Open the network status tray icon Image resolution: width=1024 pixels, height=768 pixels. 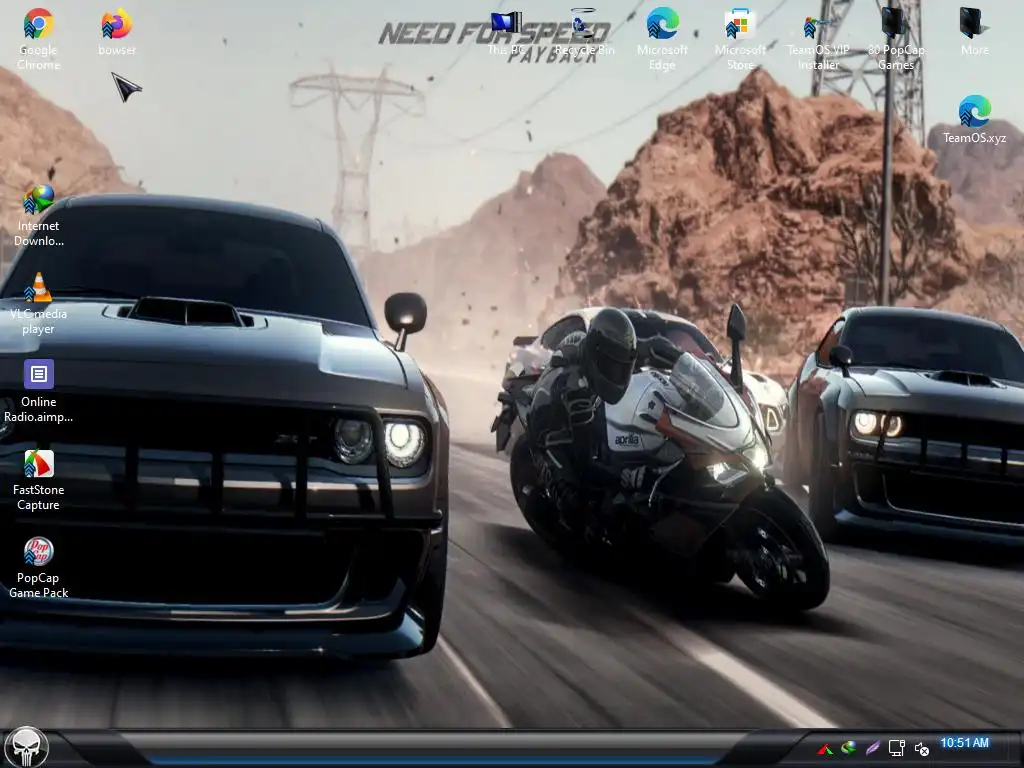click(897, 748)
